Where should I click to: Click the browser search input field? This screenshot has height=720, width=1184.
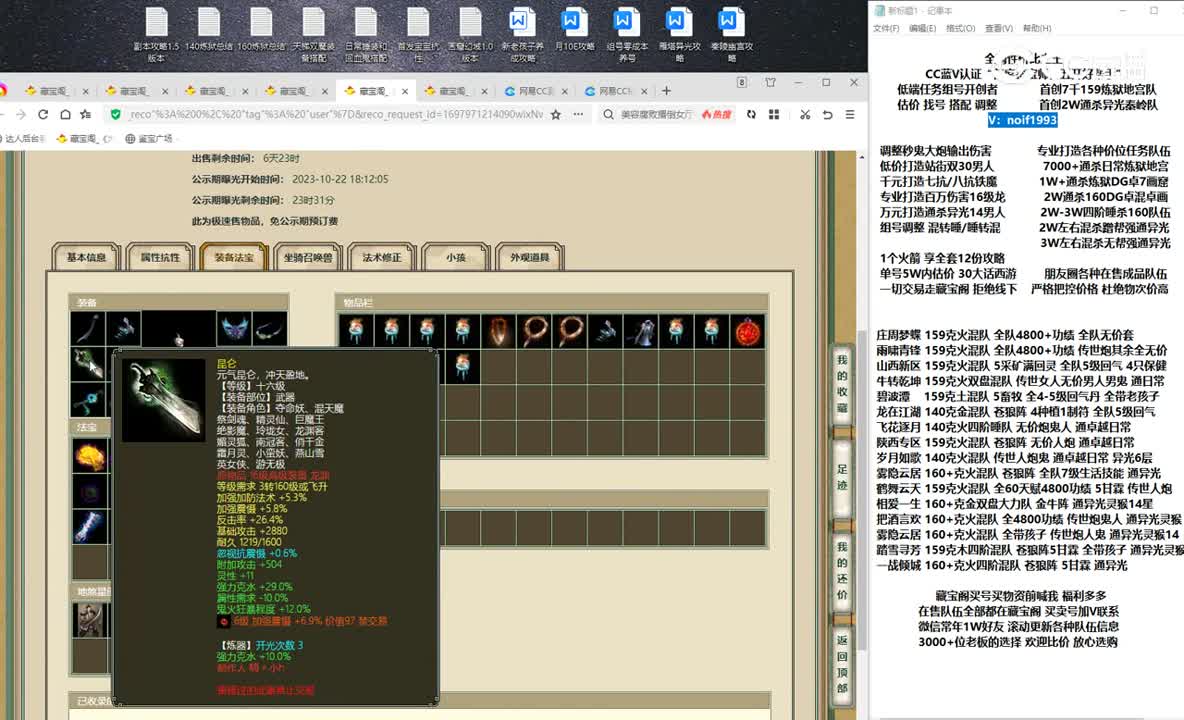coord(655,114)
